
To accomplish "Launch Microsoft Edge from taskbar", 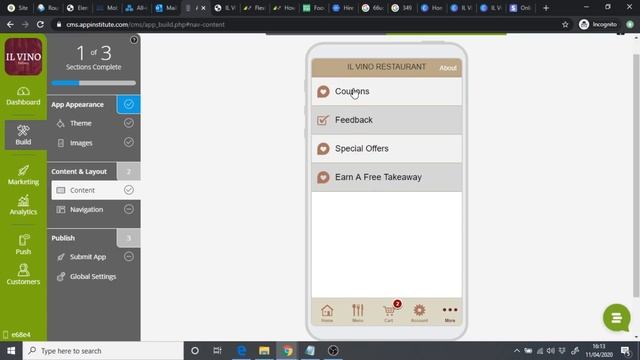I will pos(242,351).
